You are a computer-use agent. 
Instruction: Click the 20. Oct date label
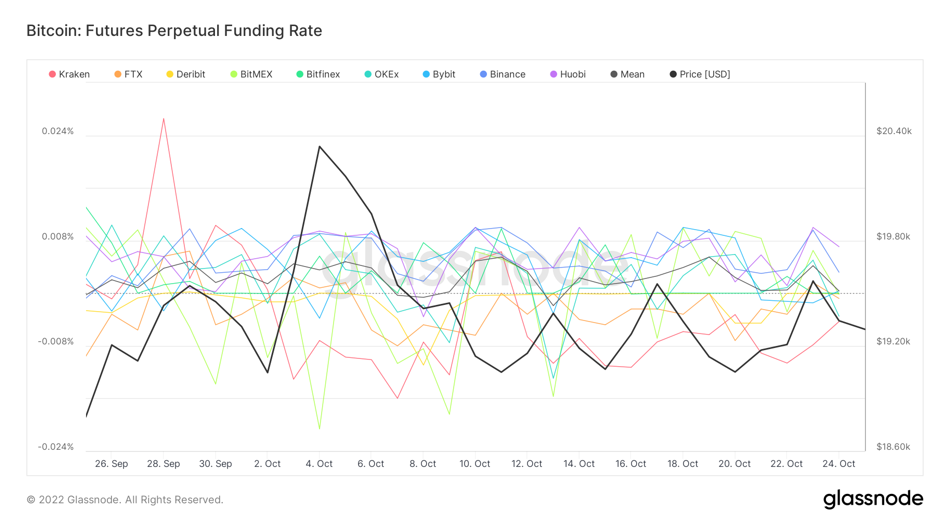tap(734, 464)
